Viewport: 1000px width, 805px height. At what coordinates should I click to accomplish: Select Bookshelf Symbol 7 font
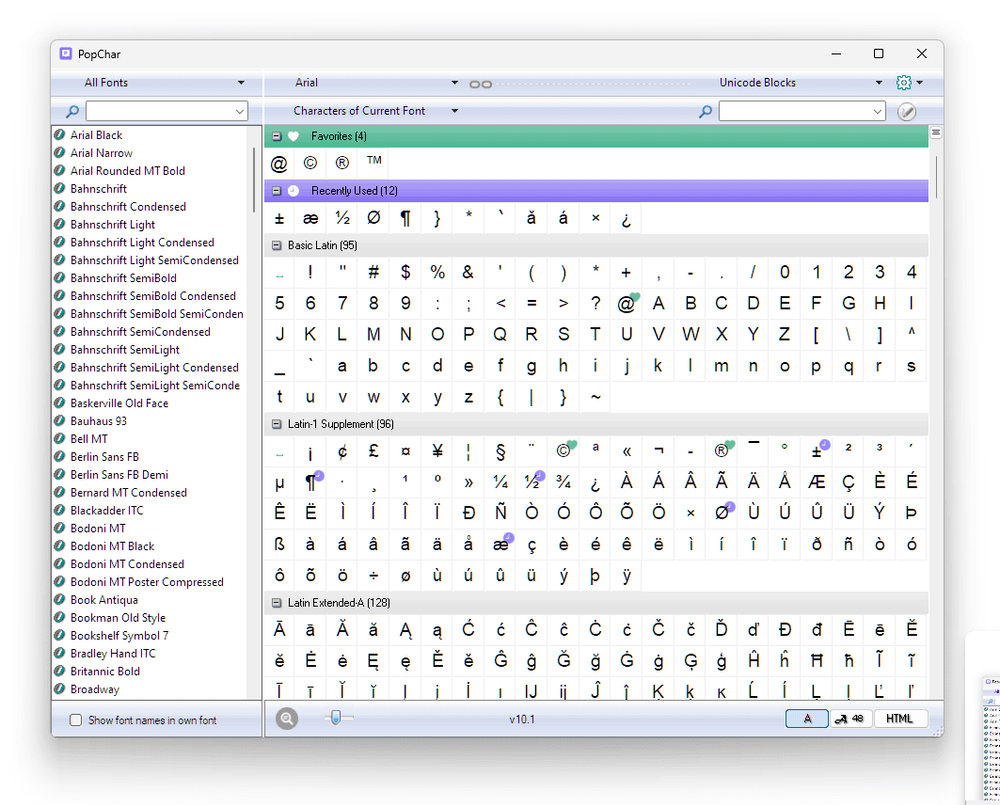(x=119, y=635)
